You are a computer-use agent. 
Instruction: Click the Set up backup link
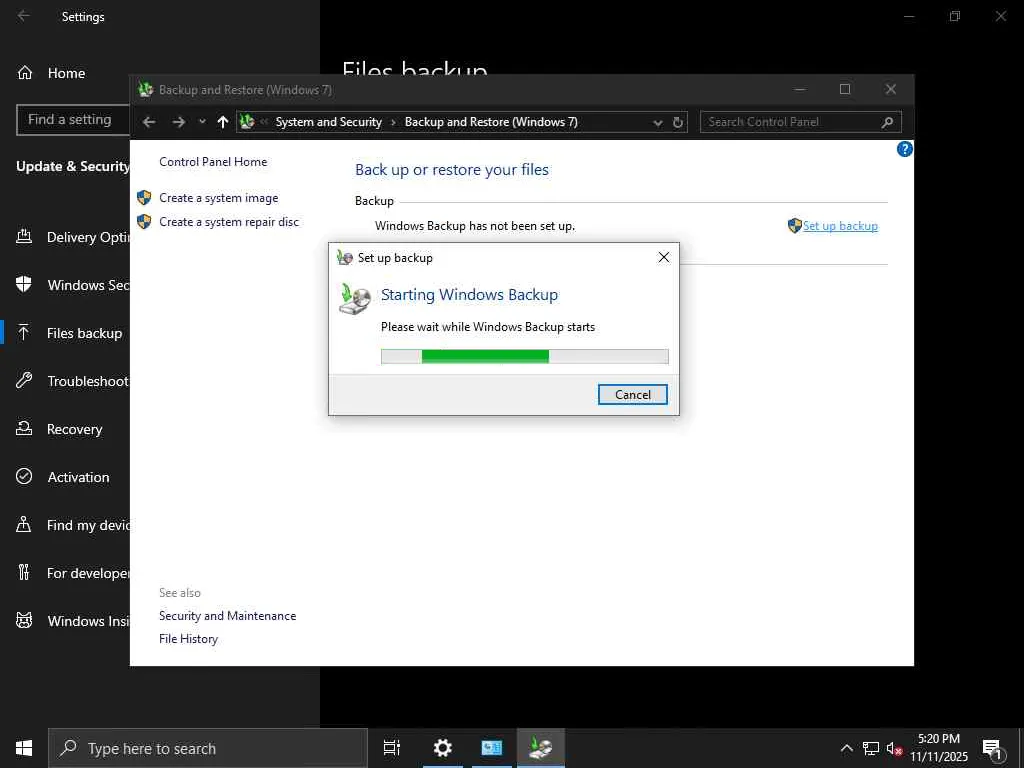(840, 226)
